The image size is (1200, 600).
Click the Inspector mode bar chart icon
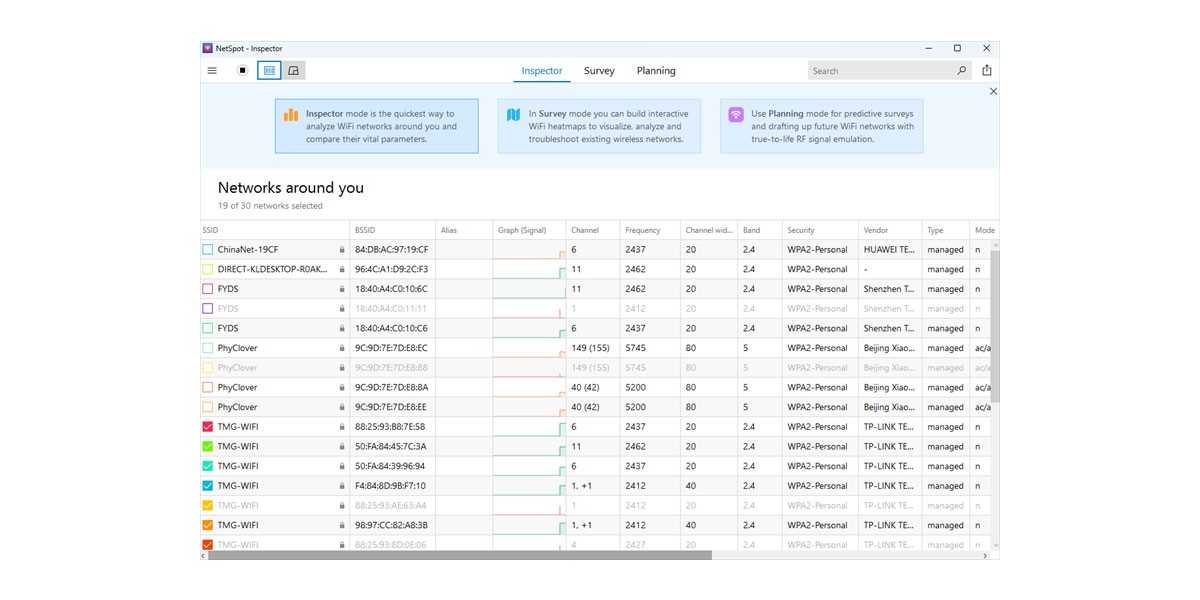[291, 115]
